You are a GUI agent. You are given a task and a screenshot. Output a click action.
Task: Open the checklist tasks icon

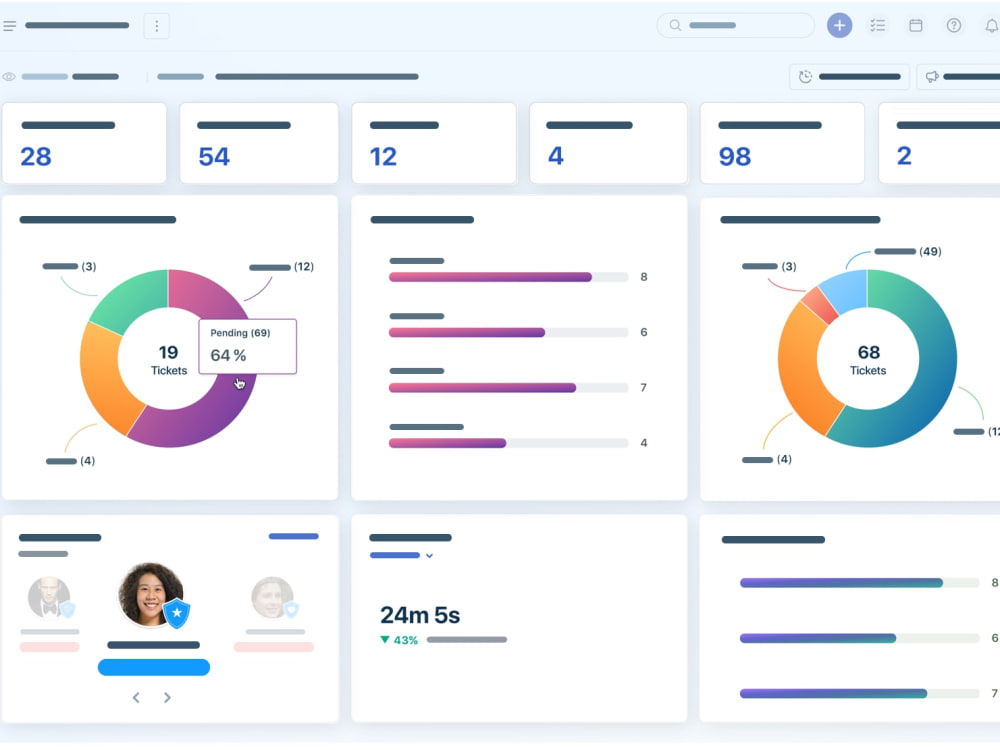click(878, 26)
